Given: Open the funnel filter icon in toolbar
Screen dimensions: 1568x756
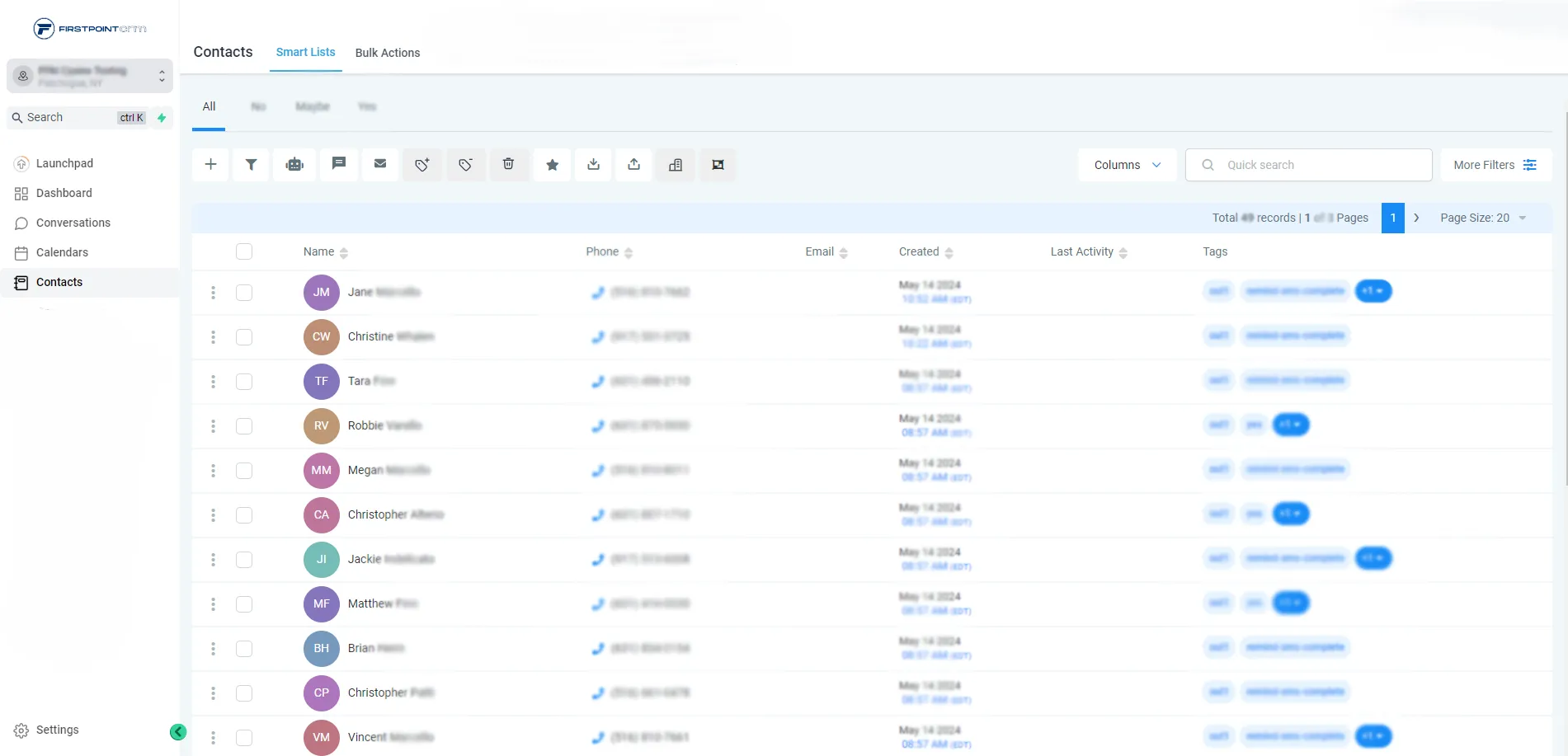Looking at the screenshot, I should [x=252, y=164].
